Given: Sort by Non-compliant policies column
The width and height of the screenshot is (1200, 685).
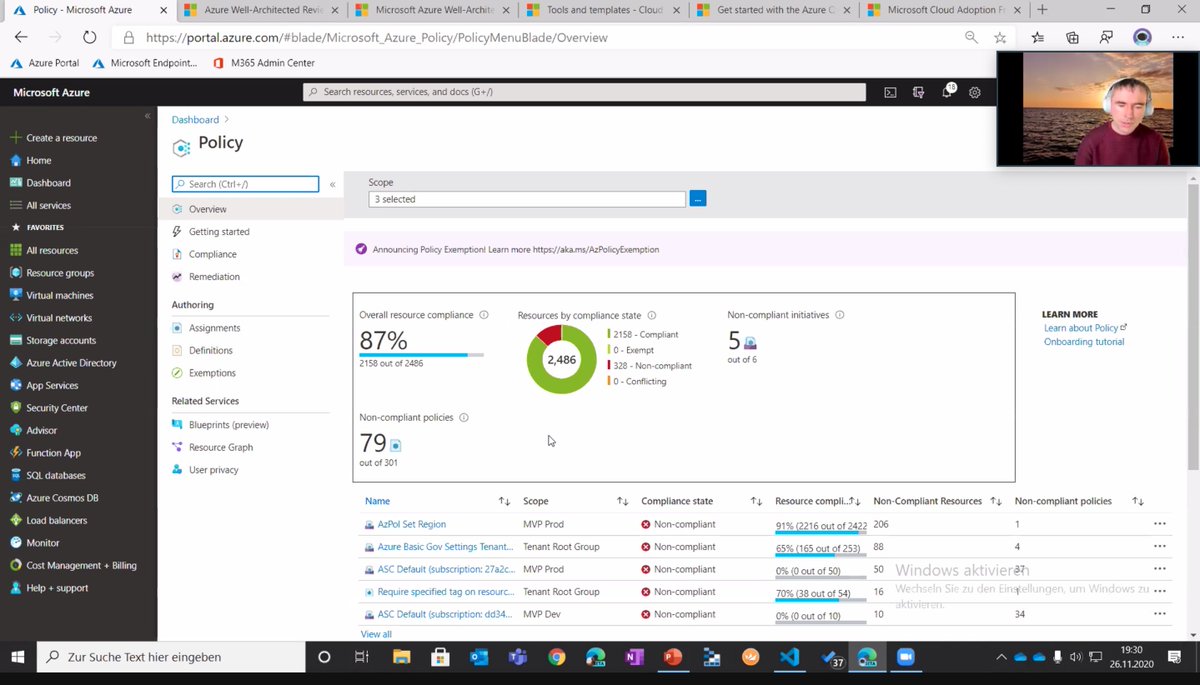Looking at the screenshot, I should click(x=1138, y=501).
